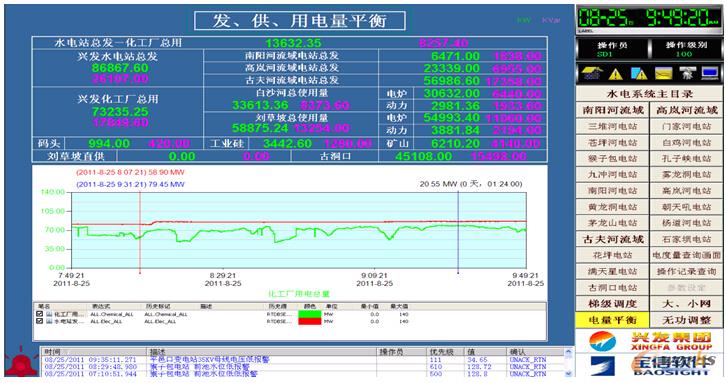Screen dimensions: 726x383
Task: Click the red alarm siren icon
Action: pos(20,362)
